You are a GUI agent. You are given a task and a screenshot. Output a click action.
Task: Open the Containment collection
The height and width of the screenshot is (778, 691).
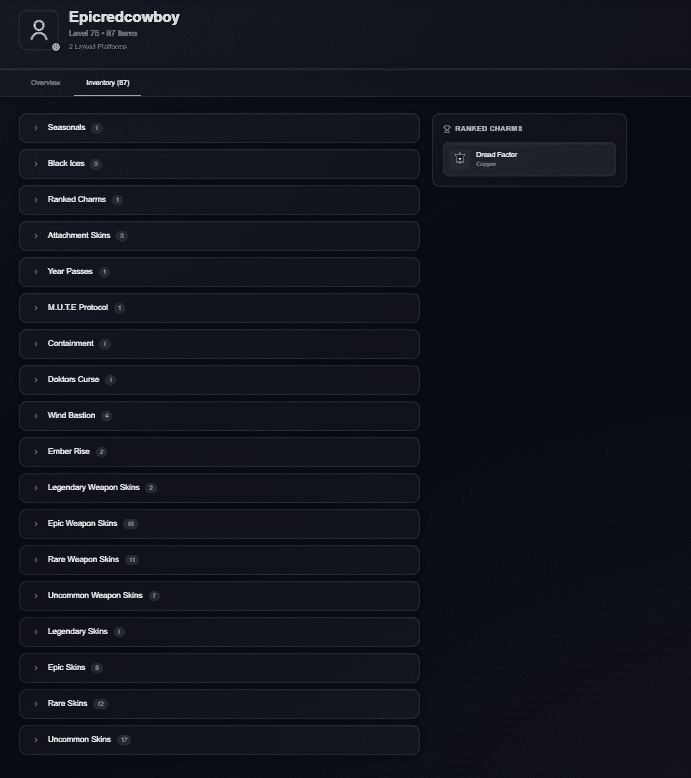[x=219, y=344]
